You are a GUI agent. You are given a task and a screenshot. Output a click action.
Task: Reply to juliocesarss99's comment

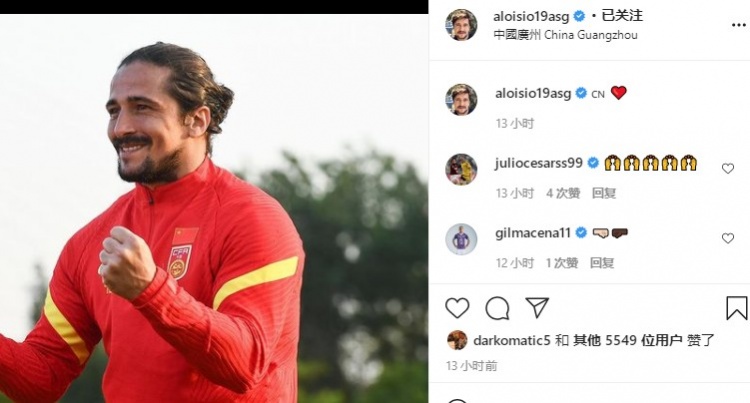pyautogui.click(x=604, y=193)
